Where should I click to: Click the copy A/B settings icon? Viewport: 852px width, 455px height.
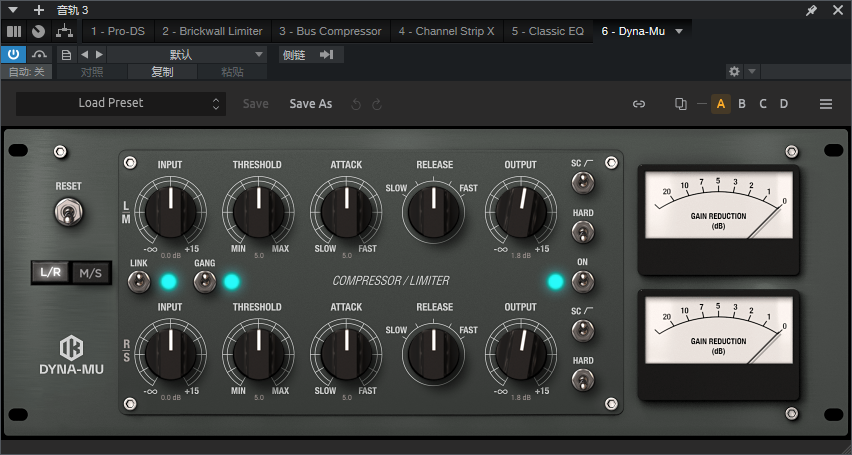681,104
